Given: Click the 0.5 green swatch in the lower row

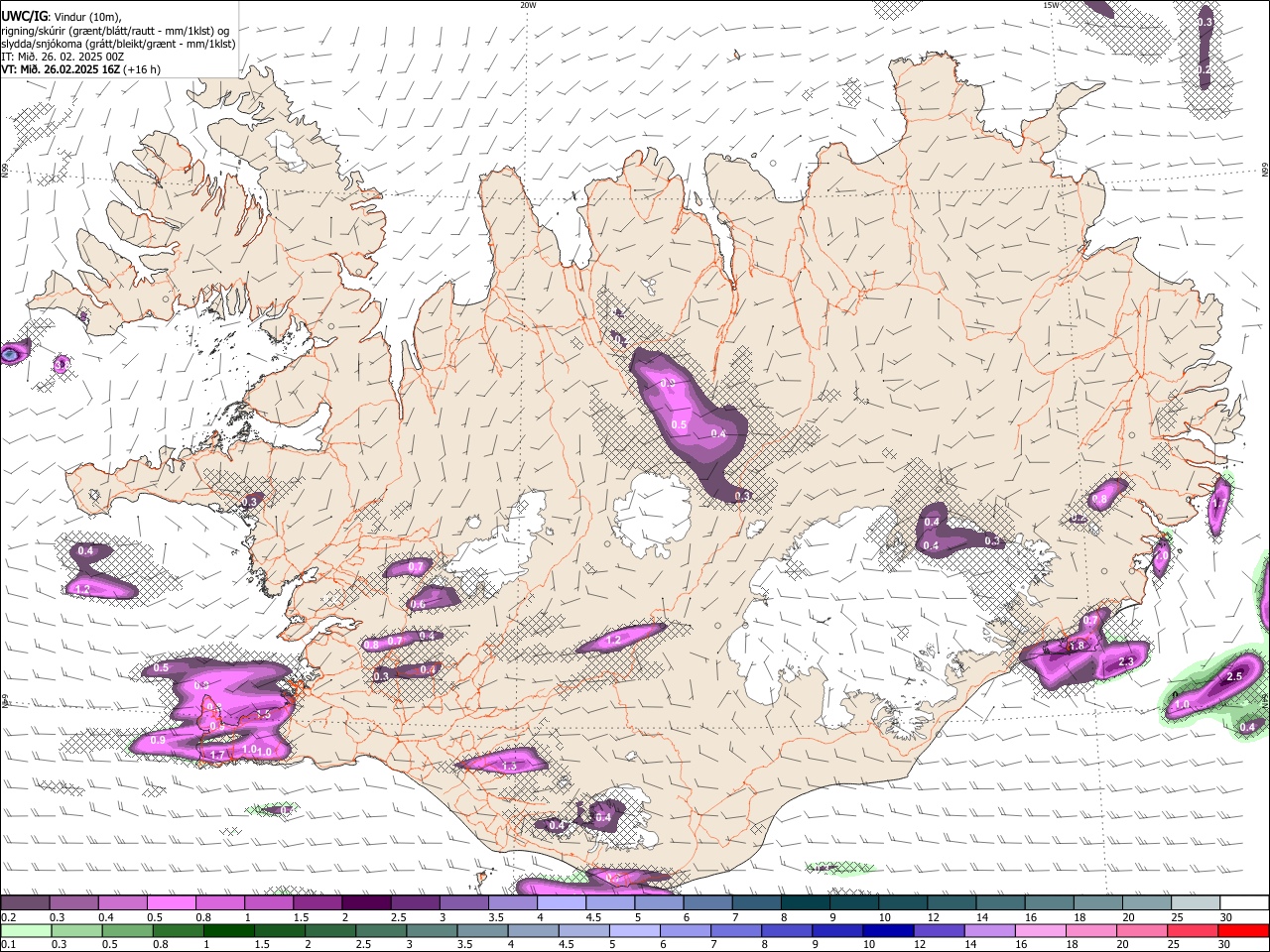Looking at the screenshot, I should coord(127,931).
